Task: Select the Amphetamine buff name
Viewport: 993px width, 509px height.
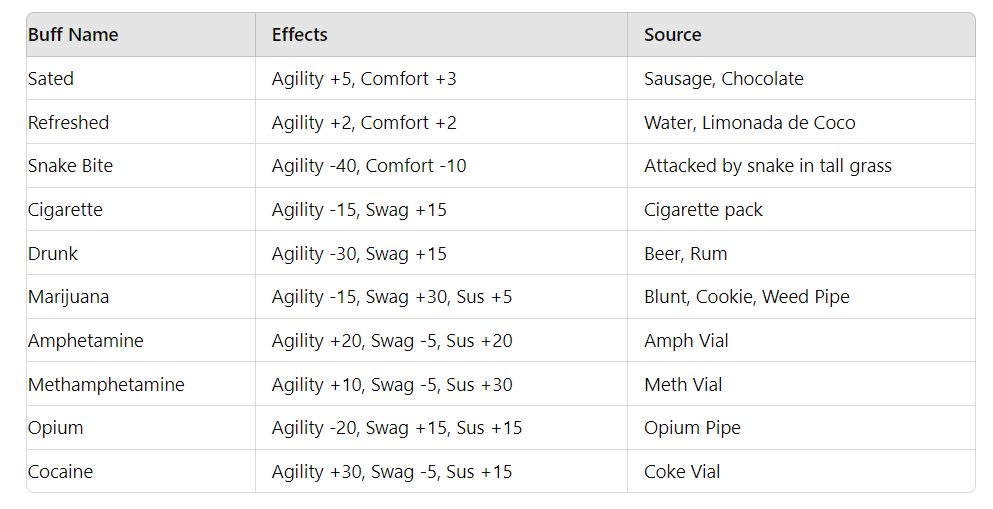Action: tap(85, 341)
